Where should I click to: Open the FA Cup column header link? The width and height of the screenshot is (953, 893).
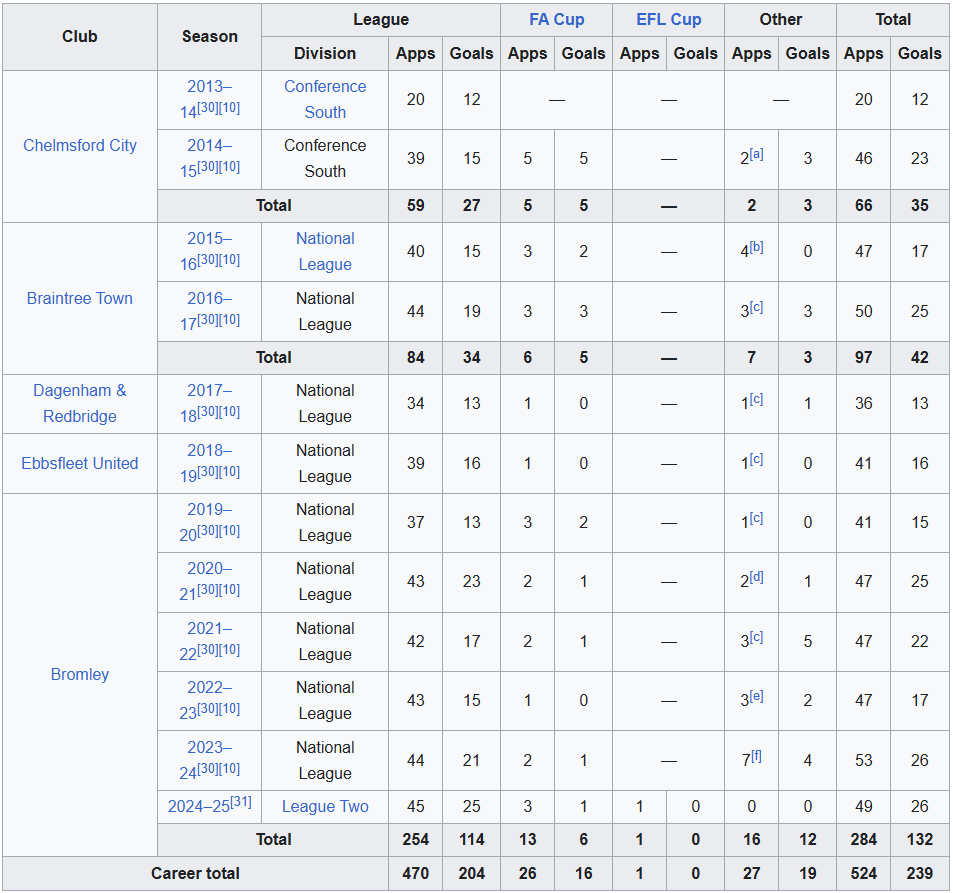[x=556, y=19]
